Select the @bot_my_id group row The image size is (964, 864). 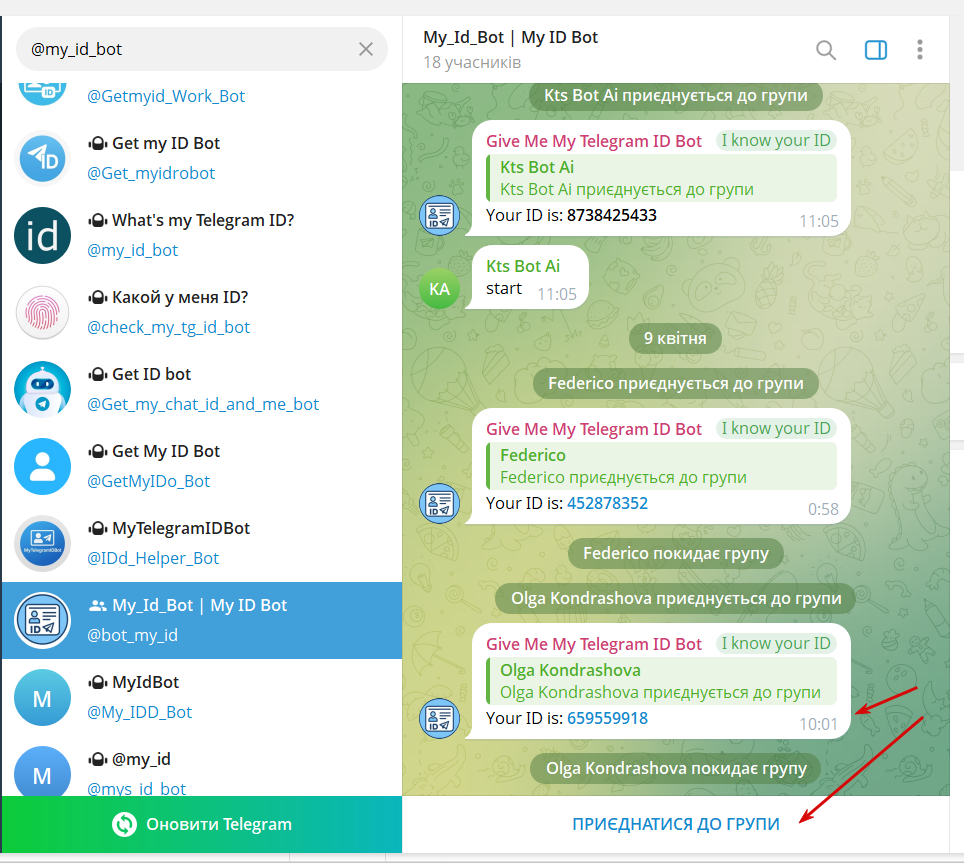pos(202,620)
